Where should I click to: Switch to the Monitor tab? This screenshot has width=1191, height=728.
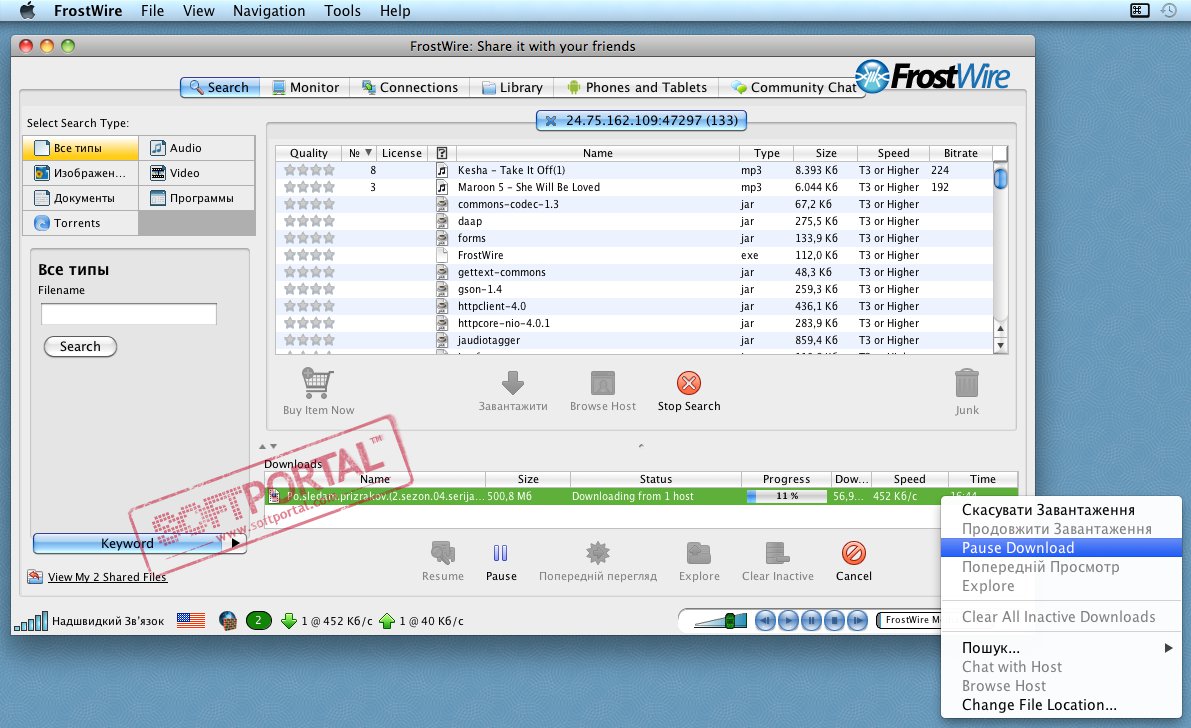[305, 87]
